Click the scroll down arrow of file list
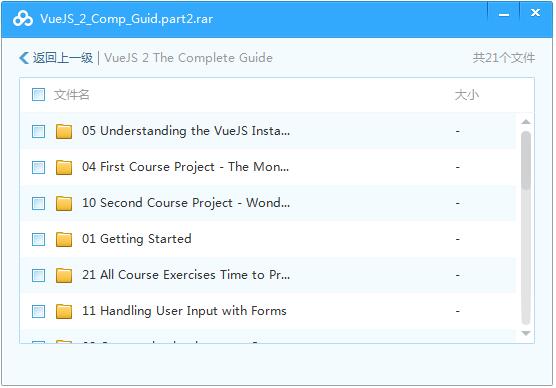Screen dimensions: 556x388 (526, 333)
